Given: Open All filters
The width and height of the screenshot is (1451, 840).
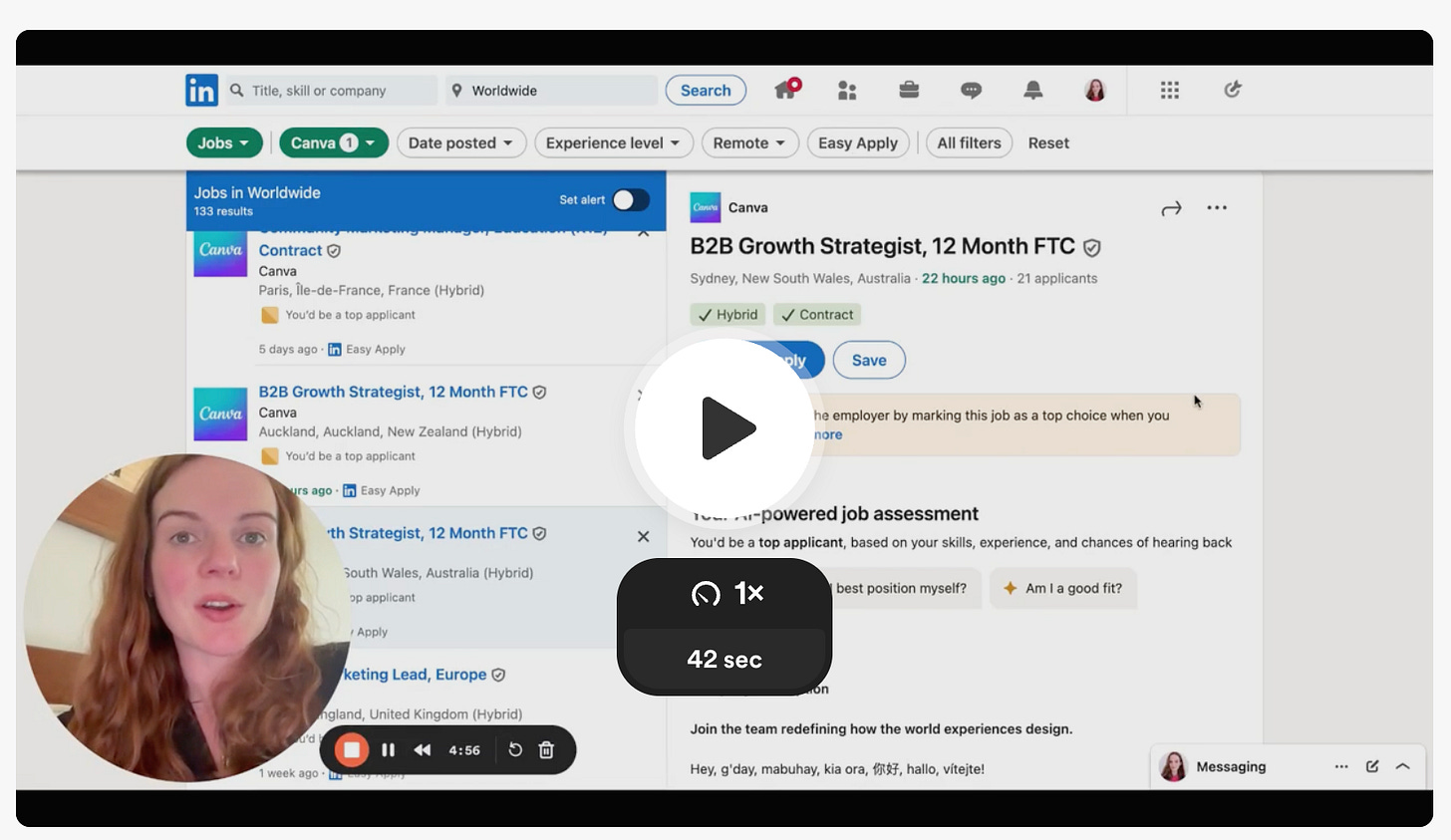Looking at the screenshot, I should click(969, 142).
